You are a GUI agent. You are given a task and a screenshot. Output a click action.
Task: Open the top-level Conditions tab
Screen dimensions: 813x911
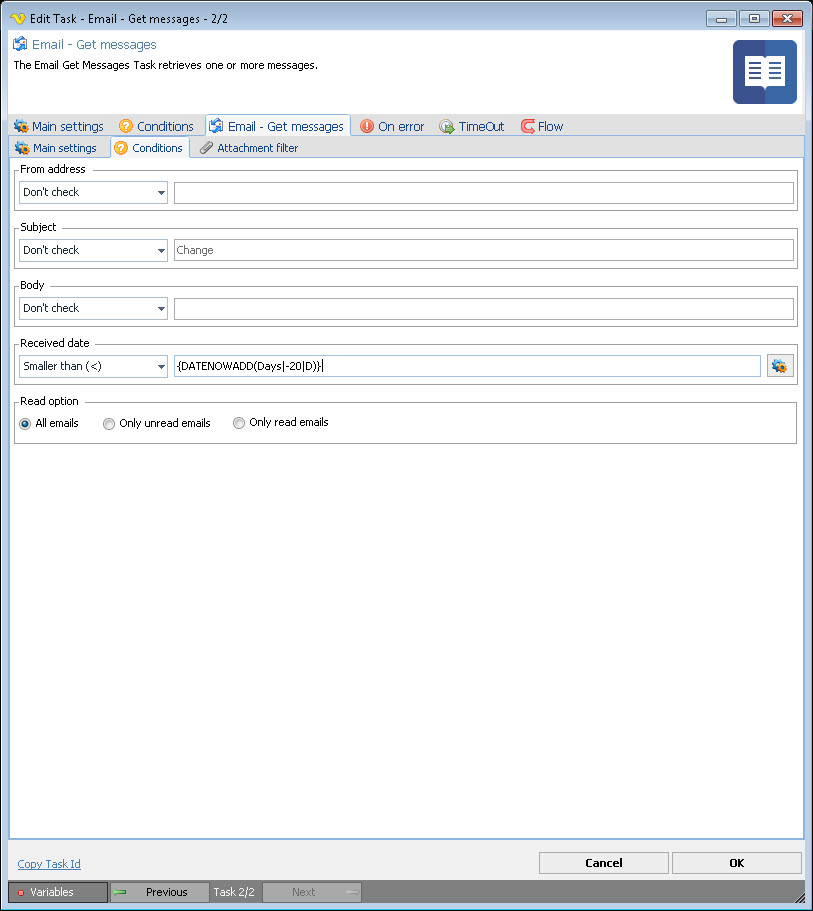point(156,126)
